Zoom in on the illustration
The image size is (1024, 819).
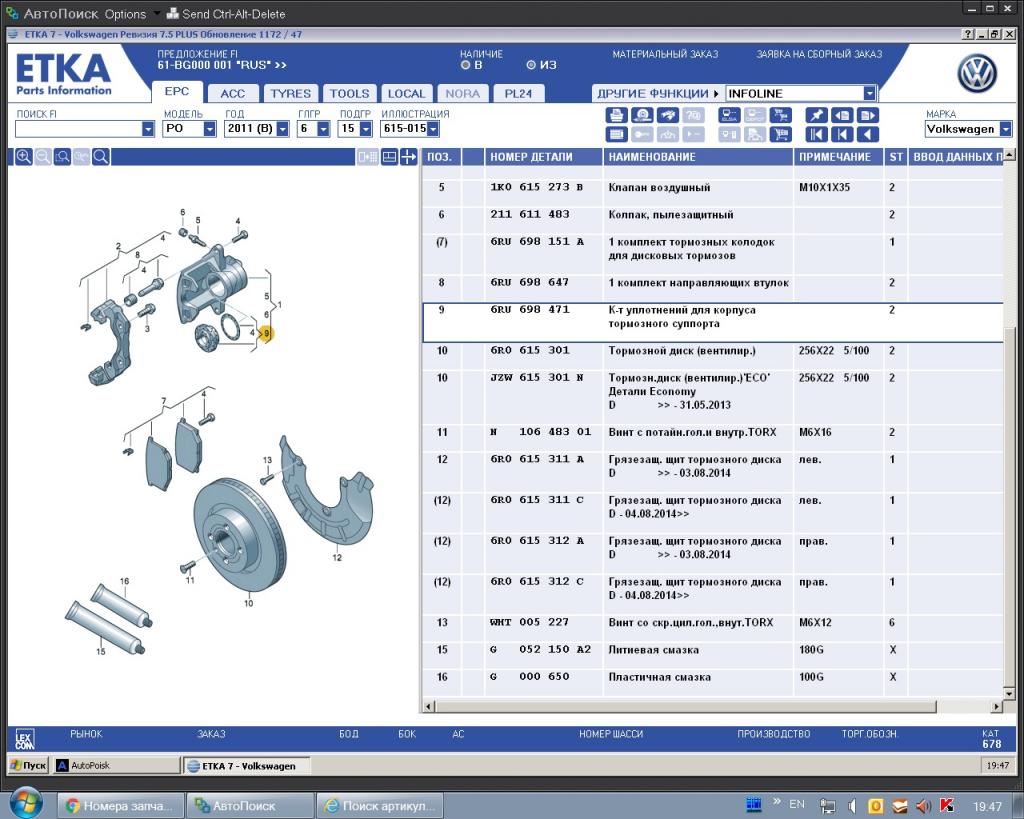tap(24, 157)
